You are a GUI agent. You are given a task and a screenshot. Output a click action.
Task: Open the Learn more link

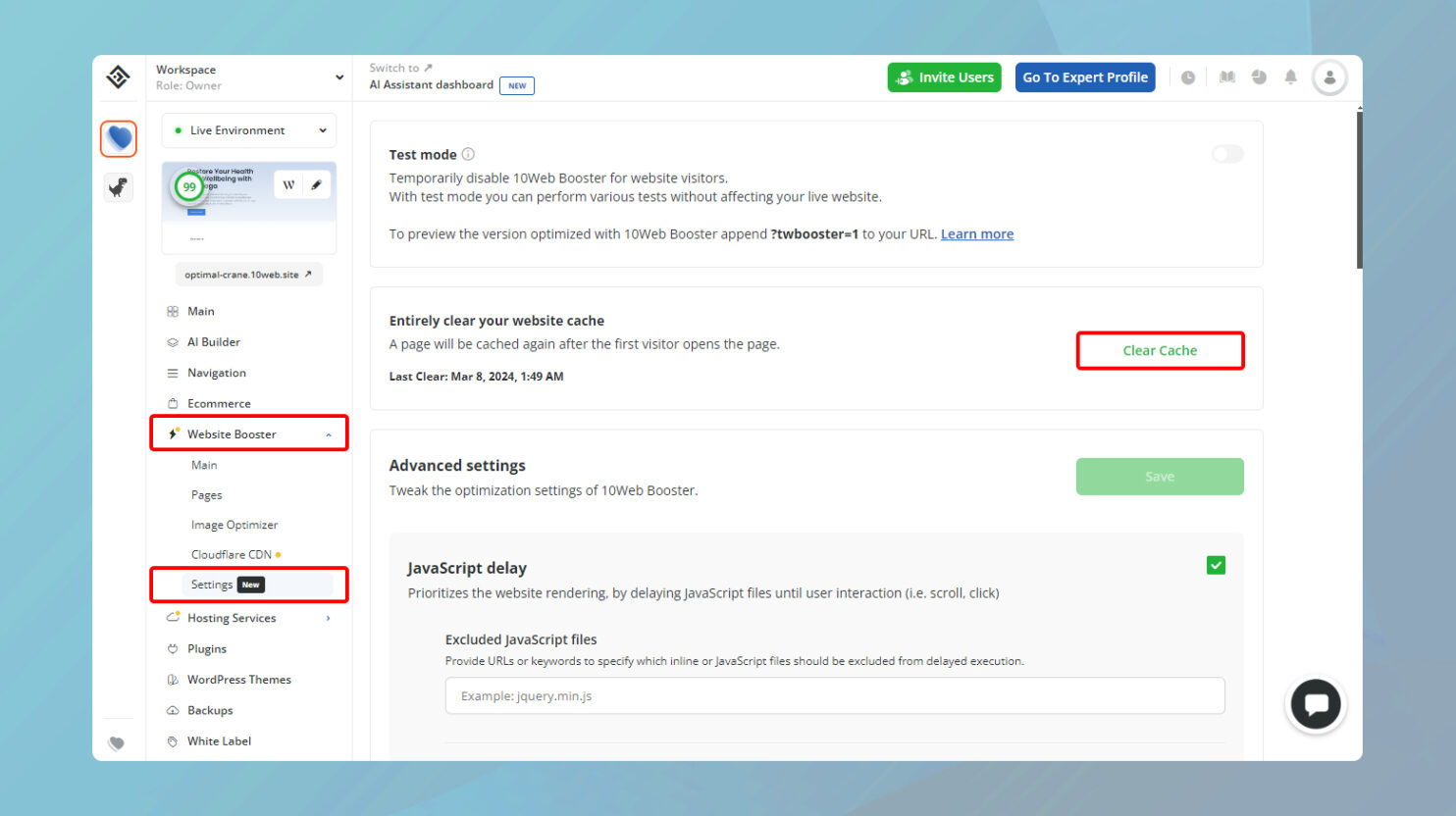pyautogui.click(x=976, y=233)
